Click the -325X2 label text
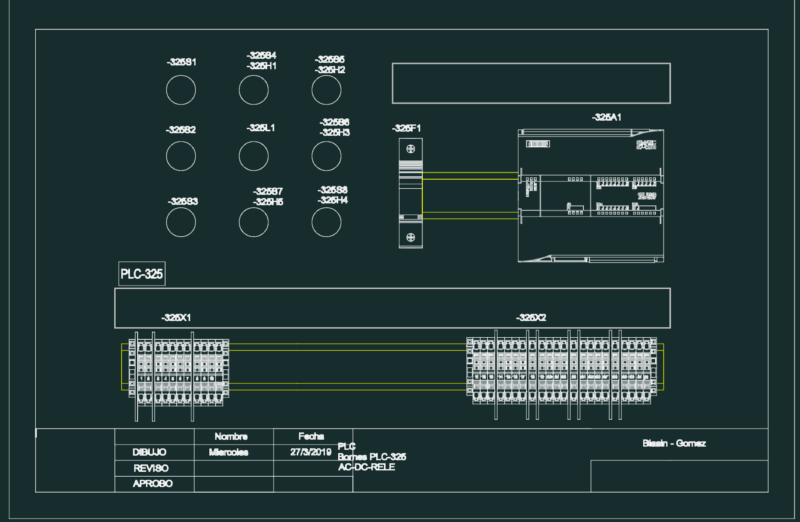The image size is (800, 522). (531, 318)
